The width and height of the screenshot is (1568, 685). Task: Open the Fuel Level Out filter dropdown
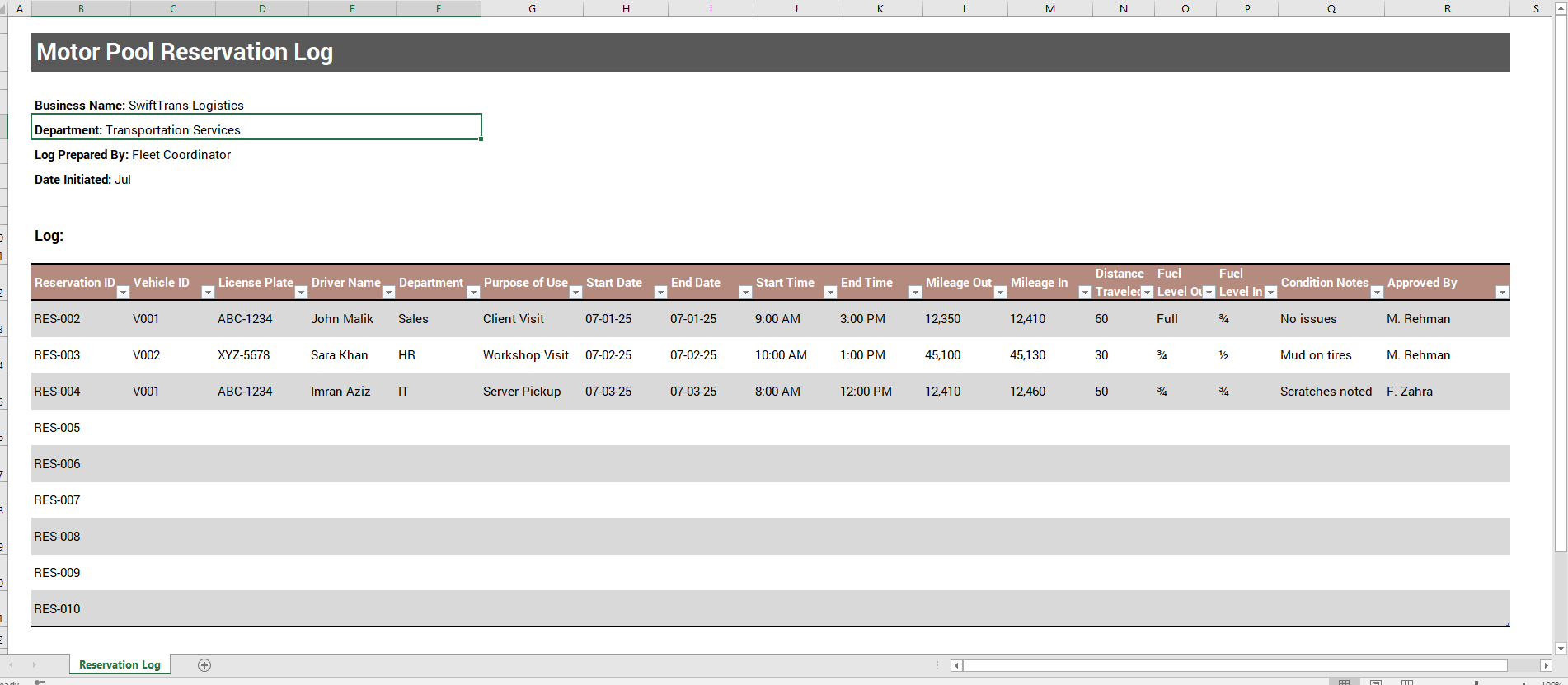coord(1209,293)
